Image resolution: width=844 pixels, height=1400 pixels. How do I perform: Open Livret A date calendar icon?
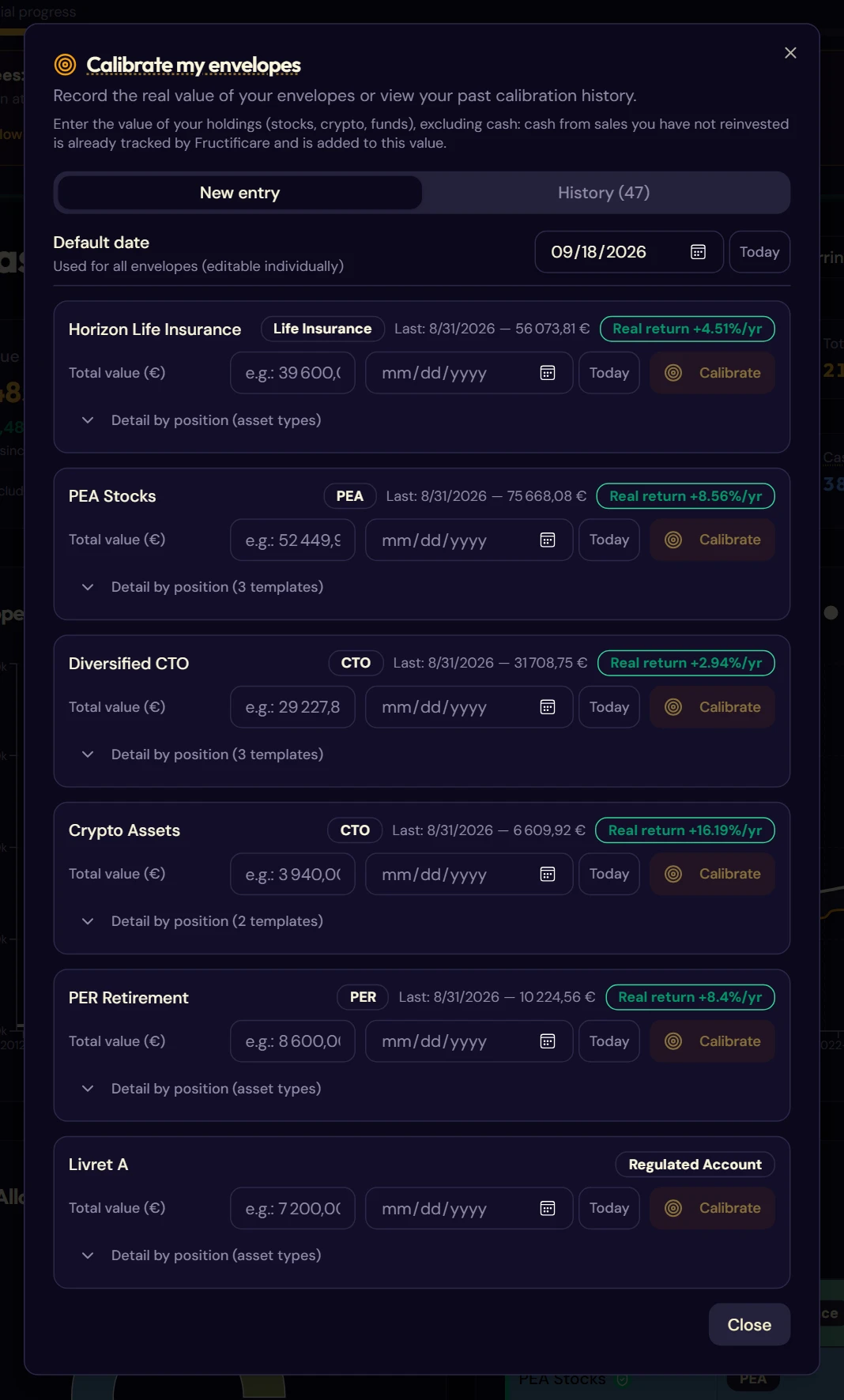click(548, 1208)
